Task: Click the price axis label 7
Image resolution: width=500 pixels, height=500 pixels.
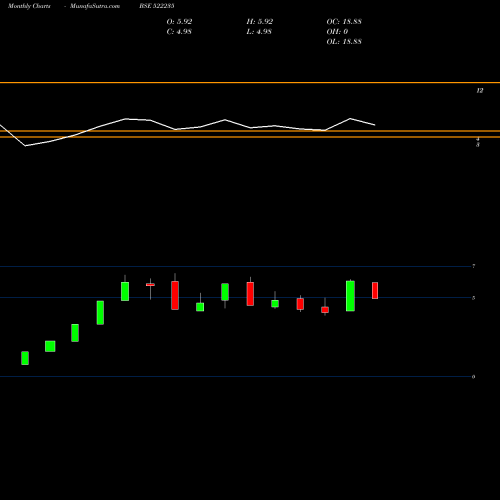Action: (474, 266)
